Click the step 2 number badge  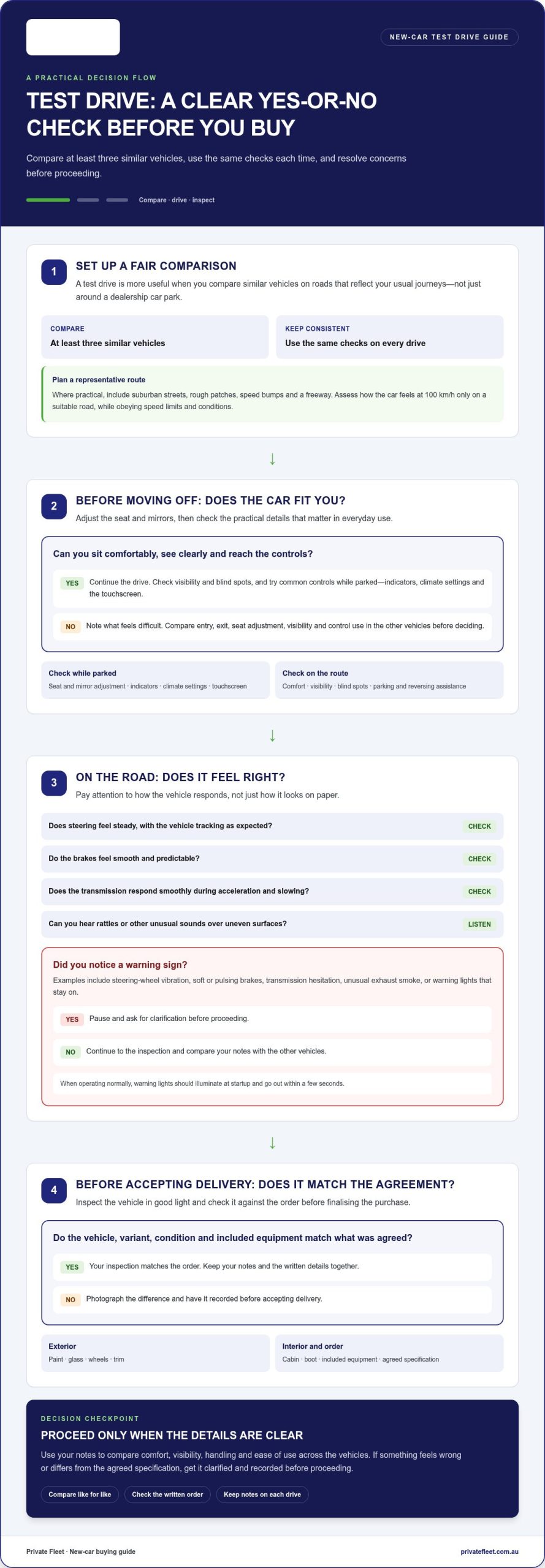coord(54,506)
